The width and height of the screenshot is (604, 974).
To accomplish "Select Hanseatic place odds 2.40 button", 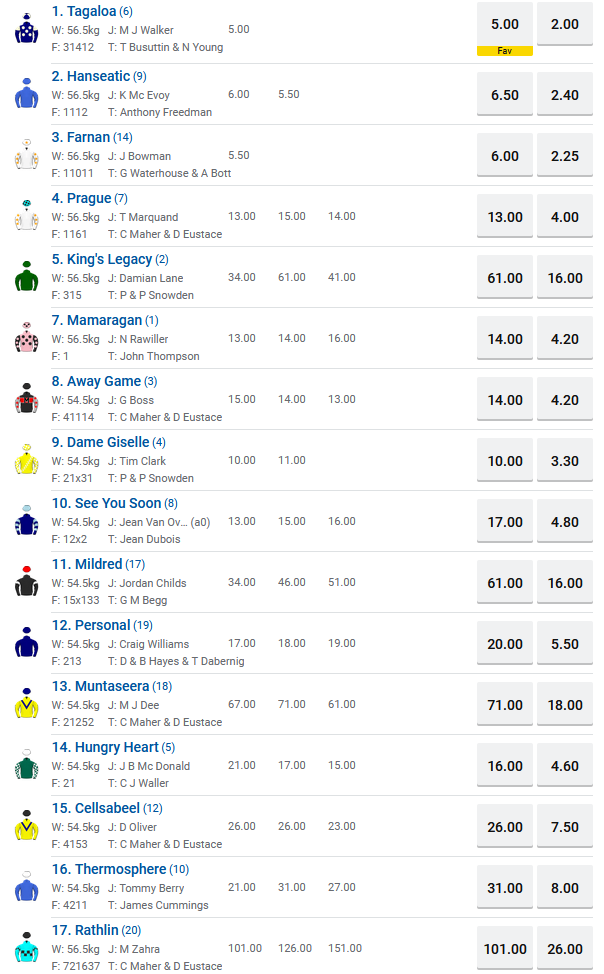I will (x=565, y=95).
